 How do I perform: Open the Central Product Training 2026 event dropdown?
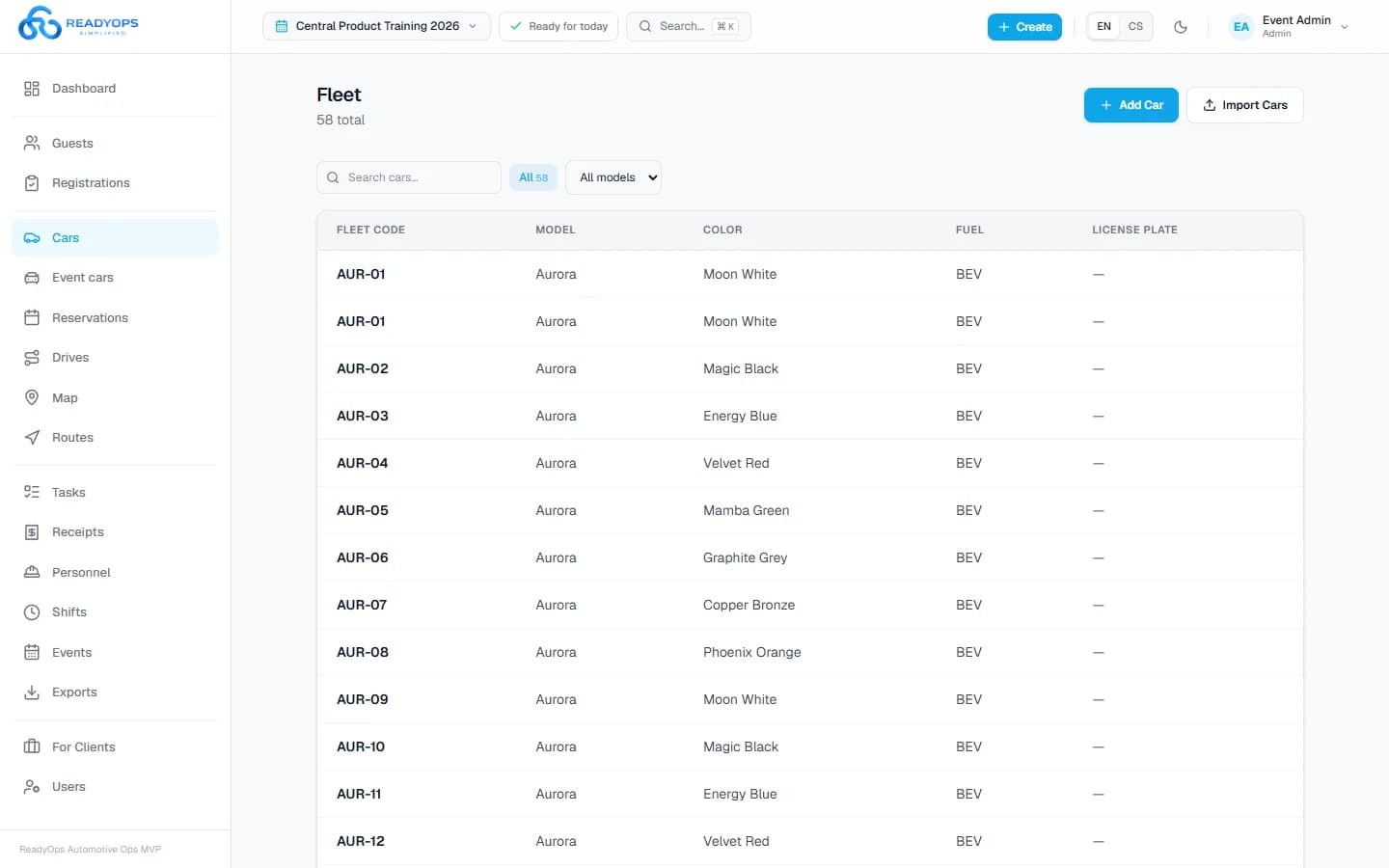click(376, 27)
